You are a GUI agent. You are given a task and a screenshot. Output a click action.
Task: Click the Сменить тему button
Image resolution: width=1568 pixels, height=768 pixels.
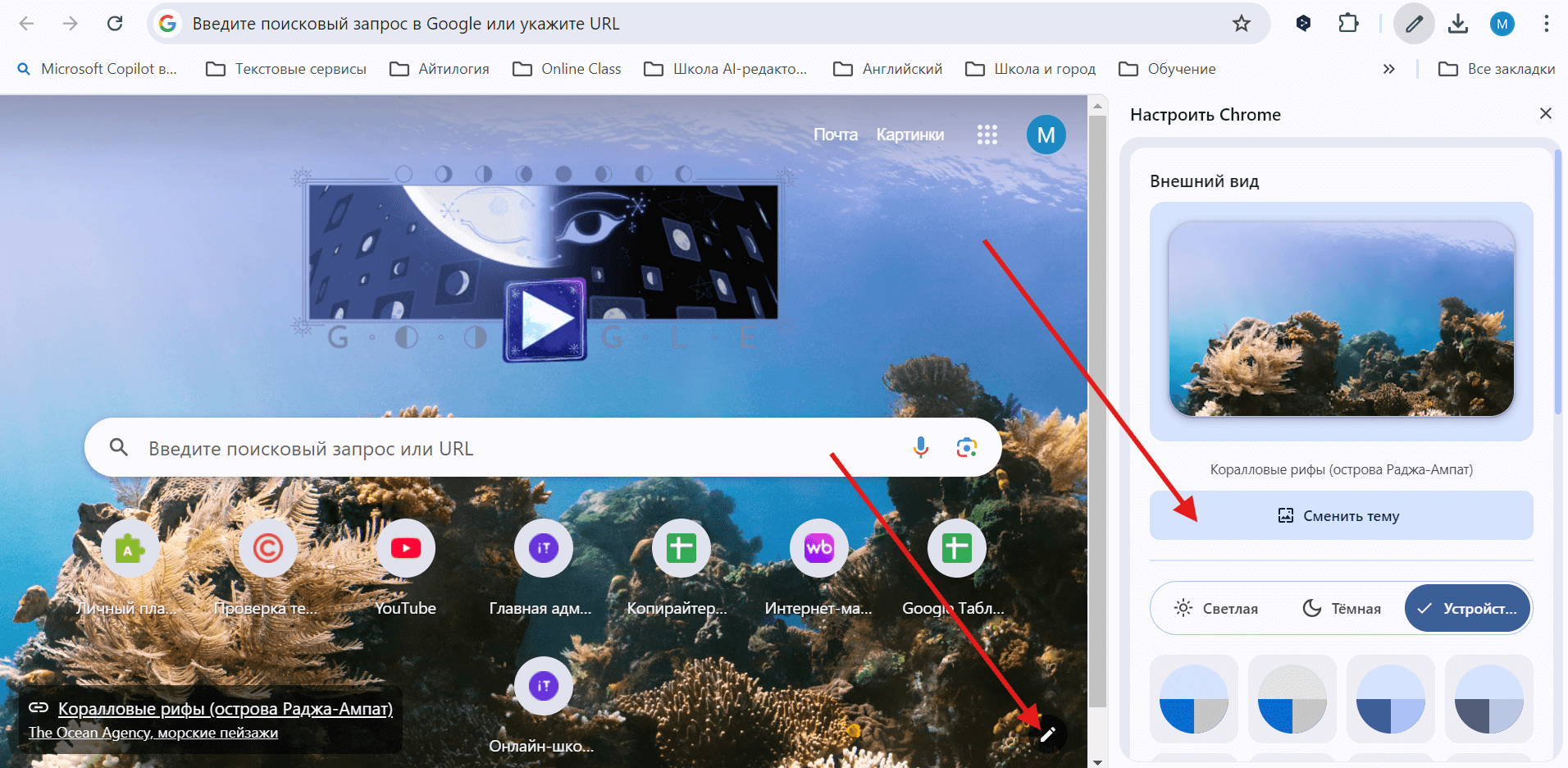(1341, 515)
